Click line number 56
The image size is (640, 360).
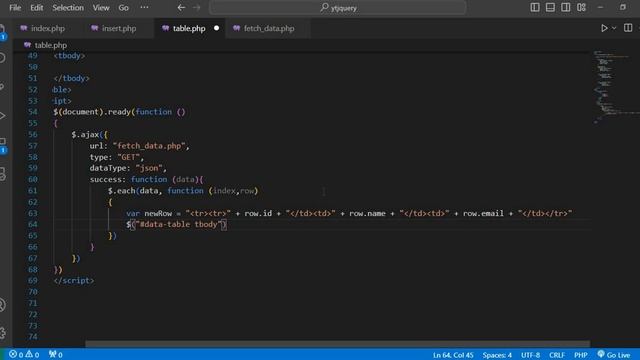[x=33, y=134]
